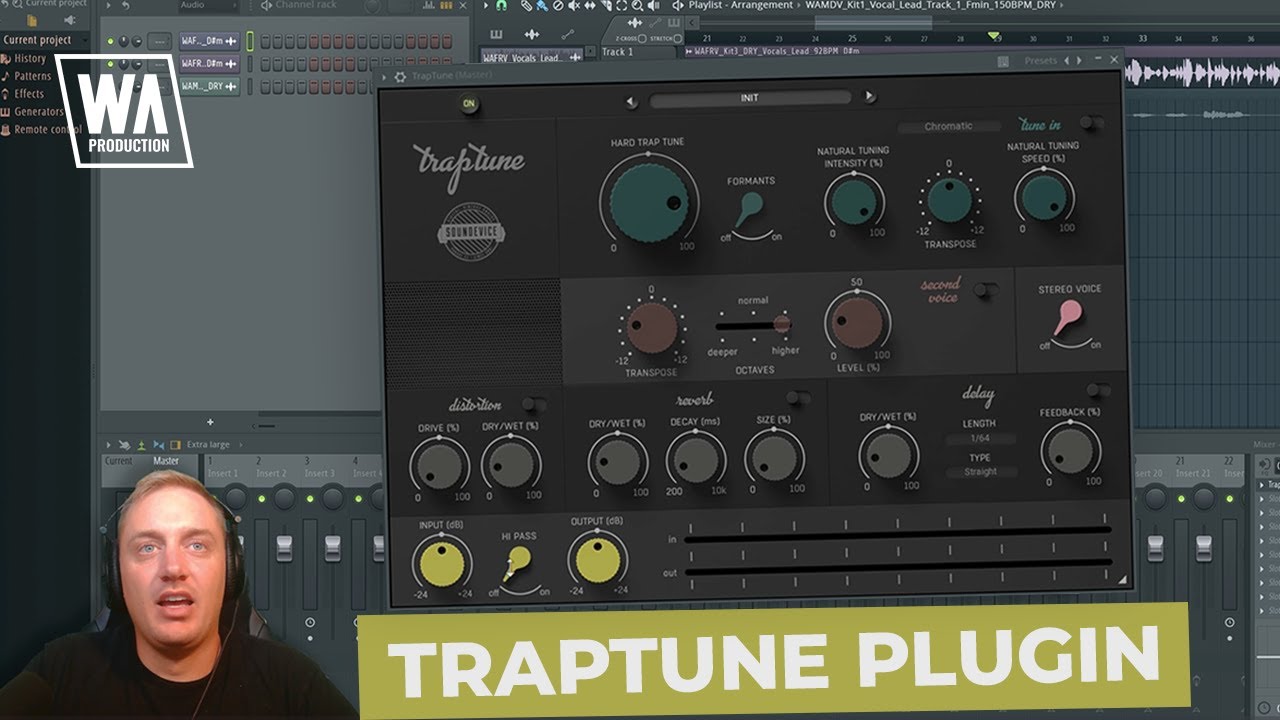
Task: Mute first channel via green LED
Action: point(110,42)
